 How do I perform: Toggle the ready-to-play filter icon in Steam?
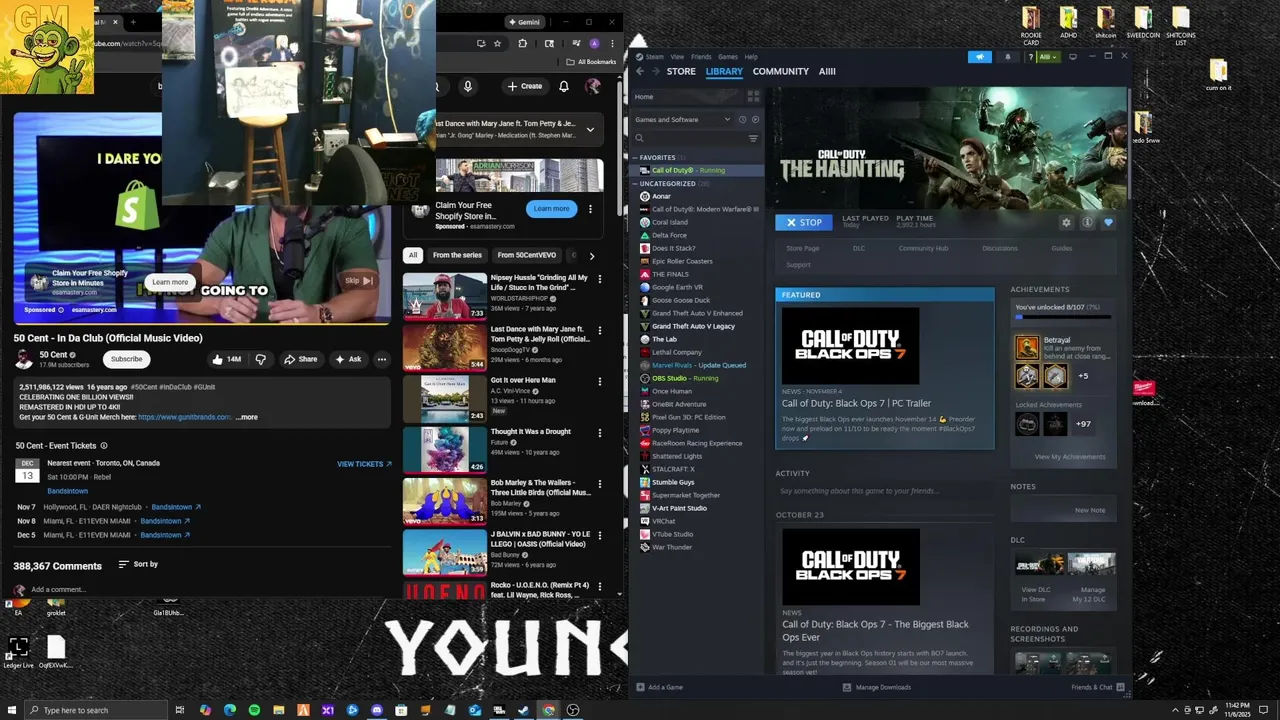click(x=754, y=120)
